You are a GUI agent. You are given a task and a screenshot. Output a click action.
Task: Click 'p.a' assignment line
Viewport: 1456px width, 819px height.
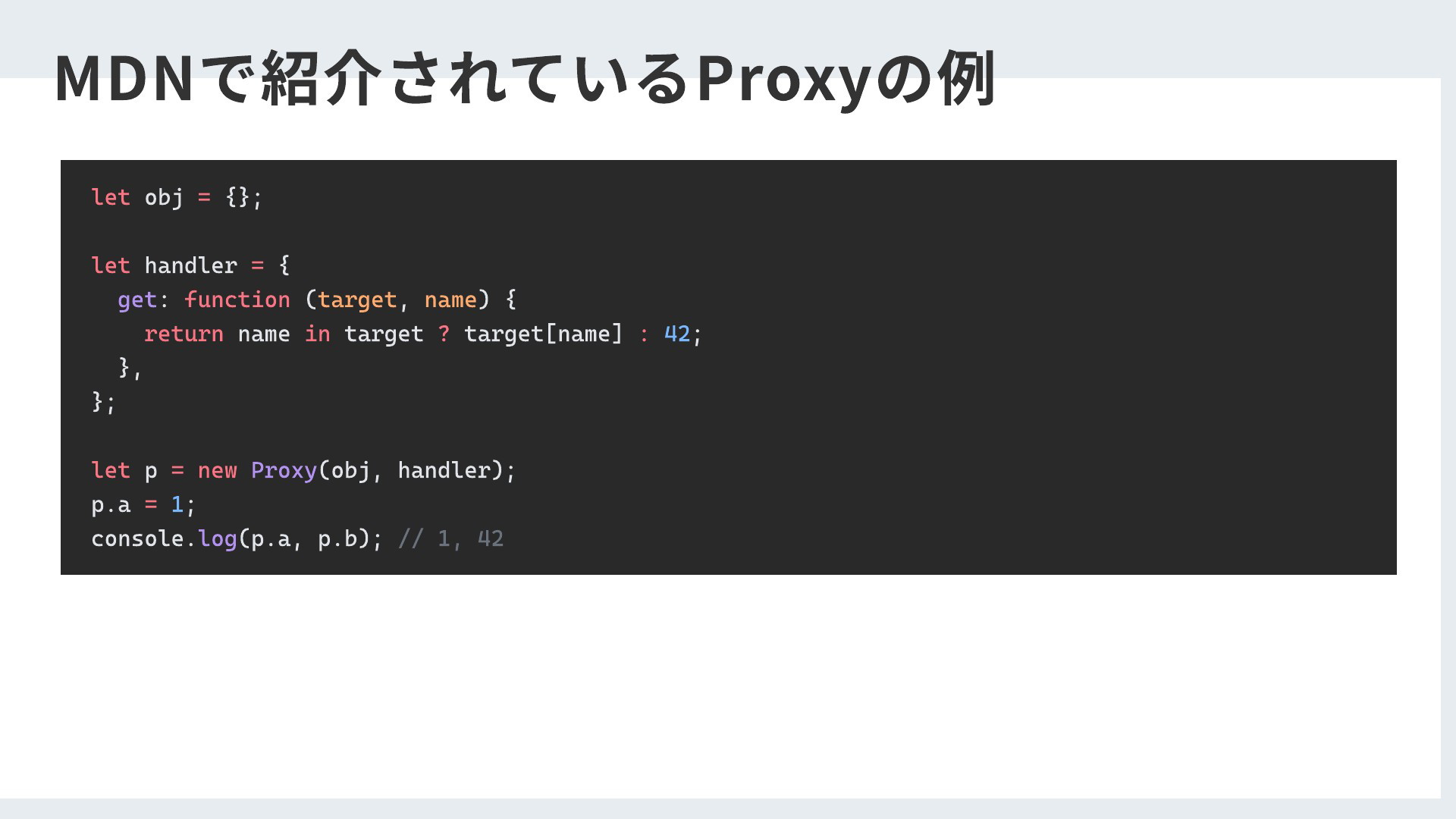(x=143, y=505)
